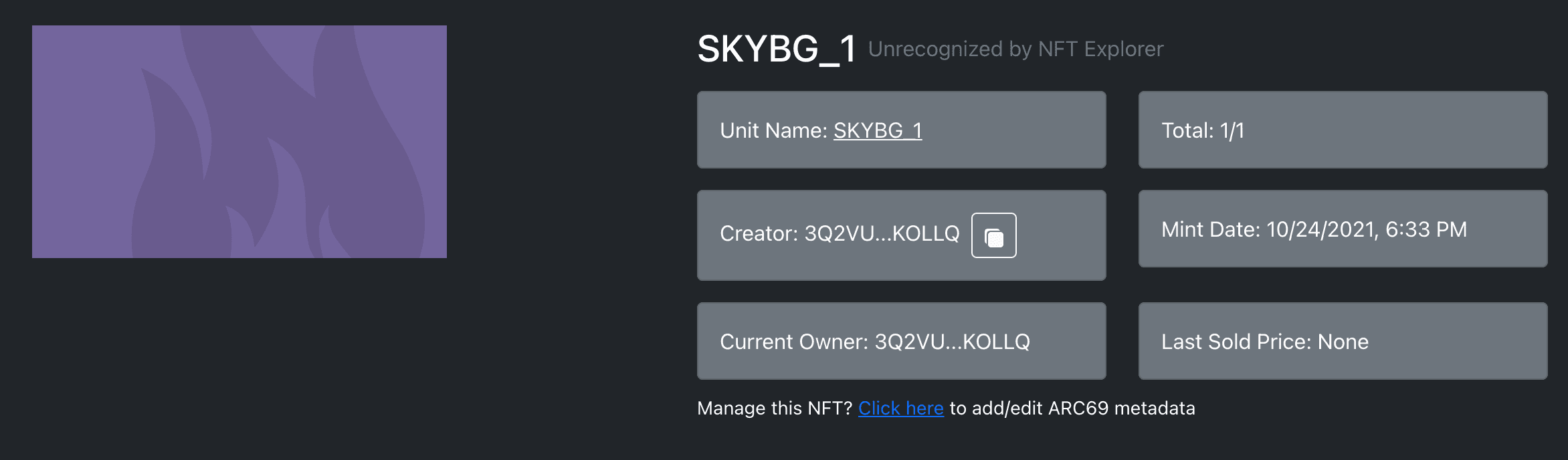Copy the creator address with the copy icon
1568x460 pixels.
pyautogui.click(x=993, y=235)
